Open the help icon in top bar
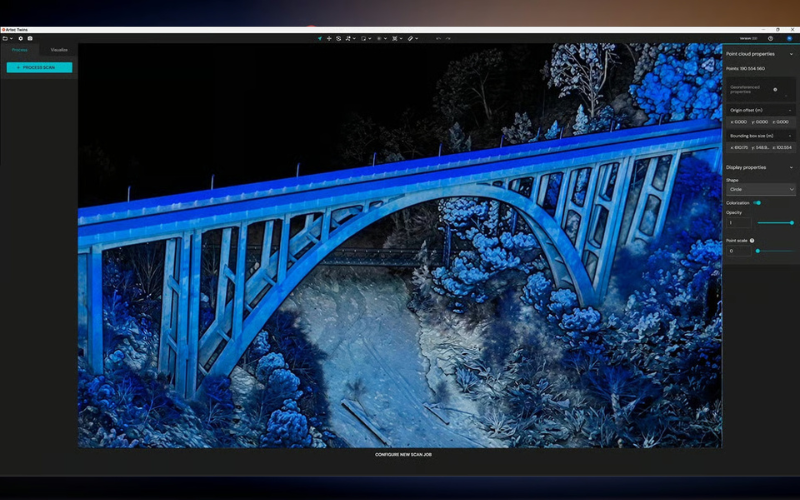 pyautogui.click(x=771, y=38)
